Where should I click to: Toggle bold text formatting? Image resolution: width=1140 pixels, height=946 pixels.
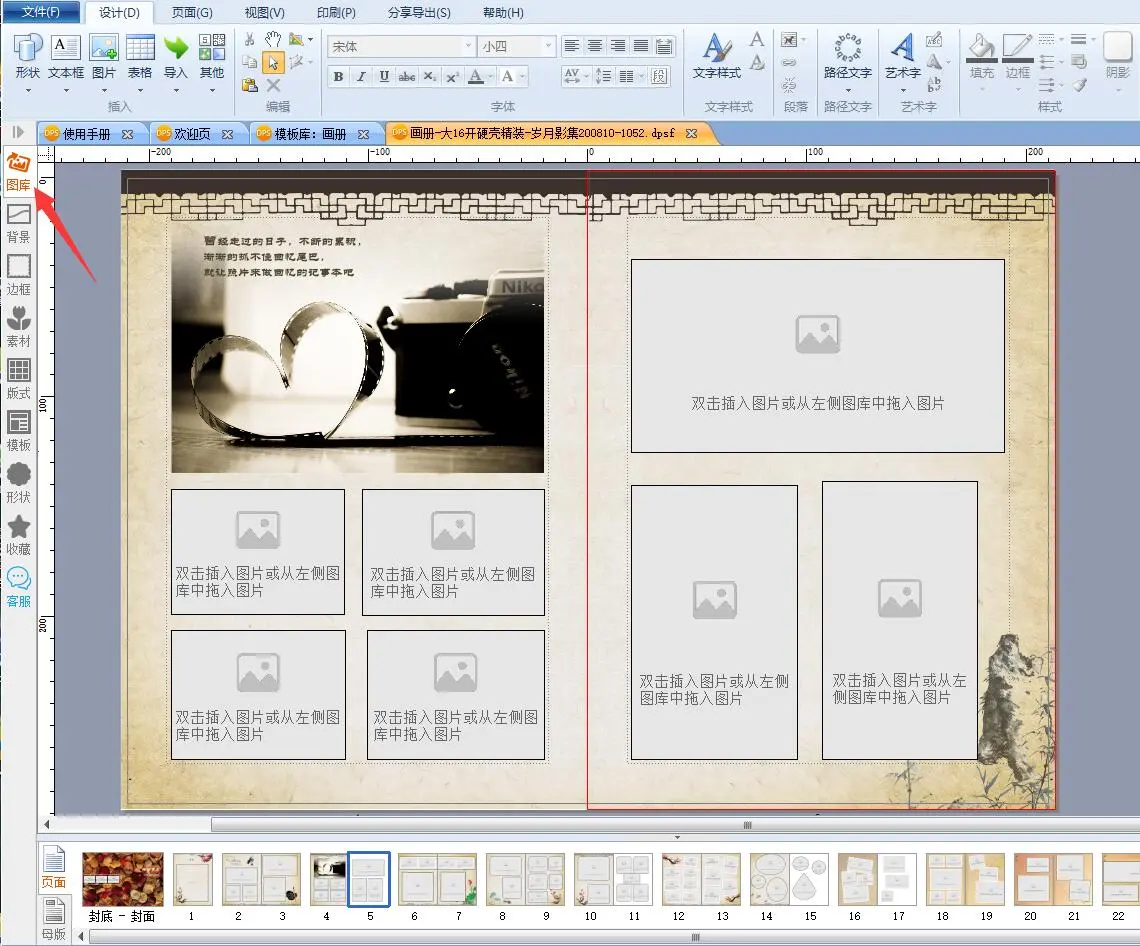click(338, 77)
